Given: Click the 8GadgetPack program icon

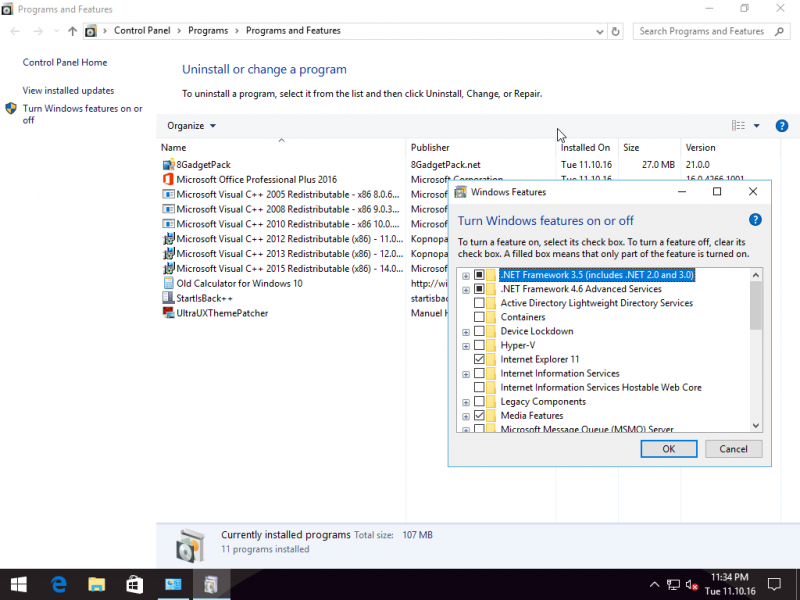Looking at the screenshot, I should coord(168,165).
